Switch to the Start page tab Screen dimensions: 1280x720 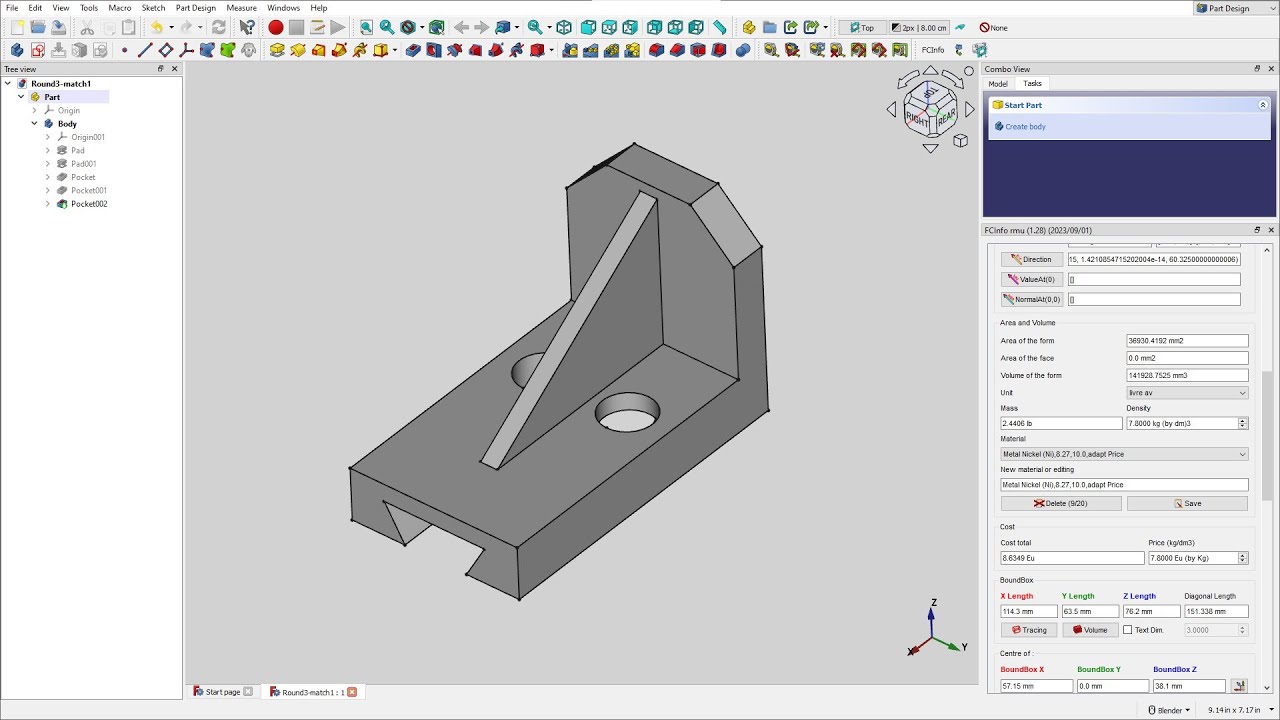point(222,692)
